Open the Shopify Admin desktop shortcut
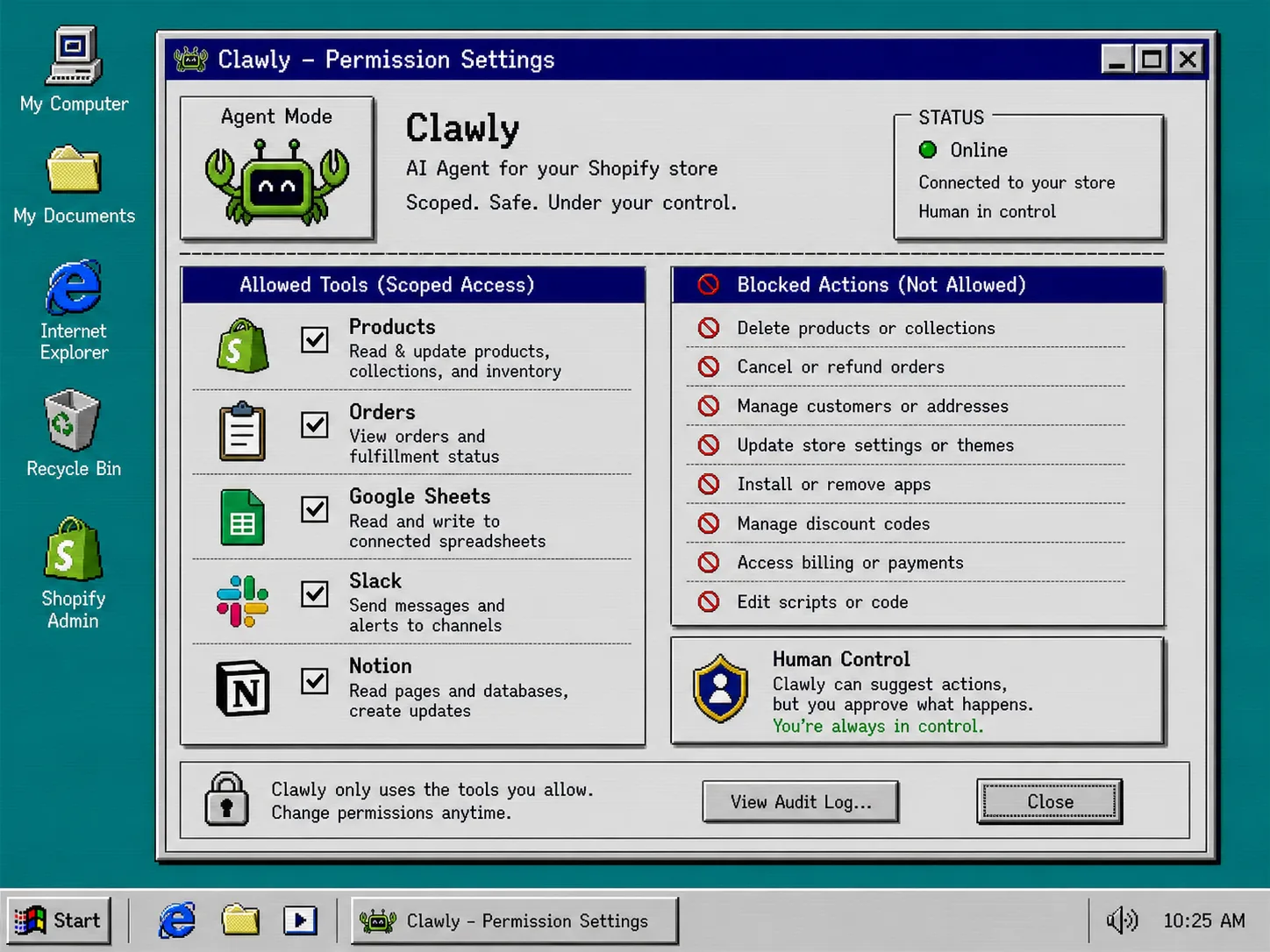1270x952 pixels. (x=74, y=572)
